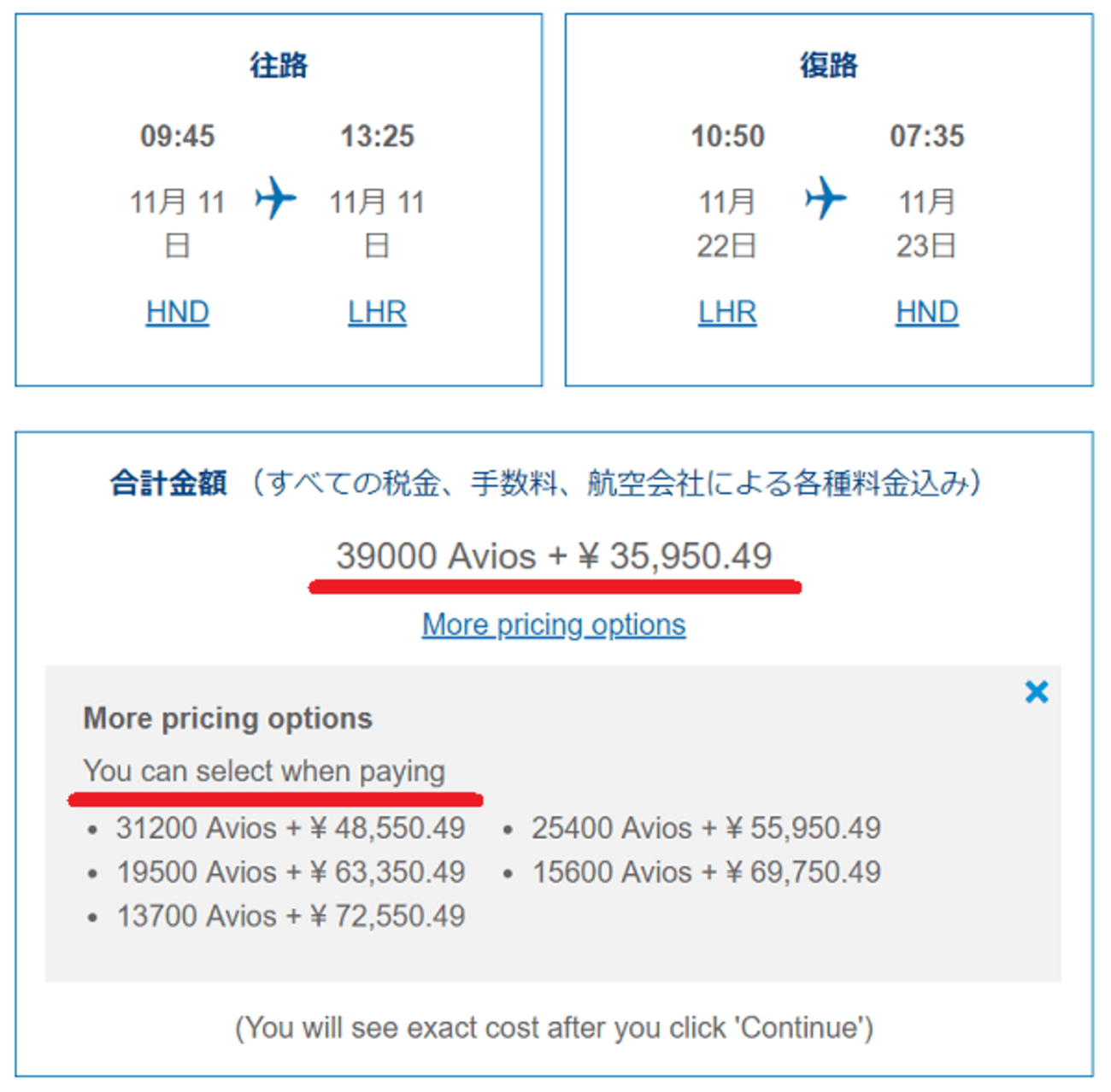Click the 09:45 outbound departure time

(178, 136)
